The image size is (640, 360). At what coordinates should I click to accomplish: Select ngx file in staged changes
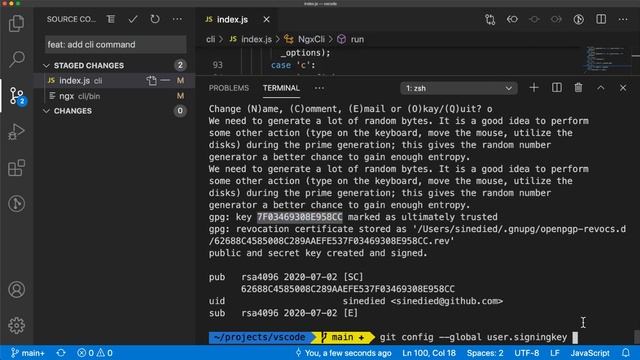coord(114,96)
